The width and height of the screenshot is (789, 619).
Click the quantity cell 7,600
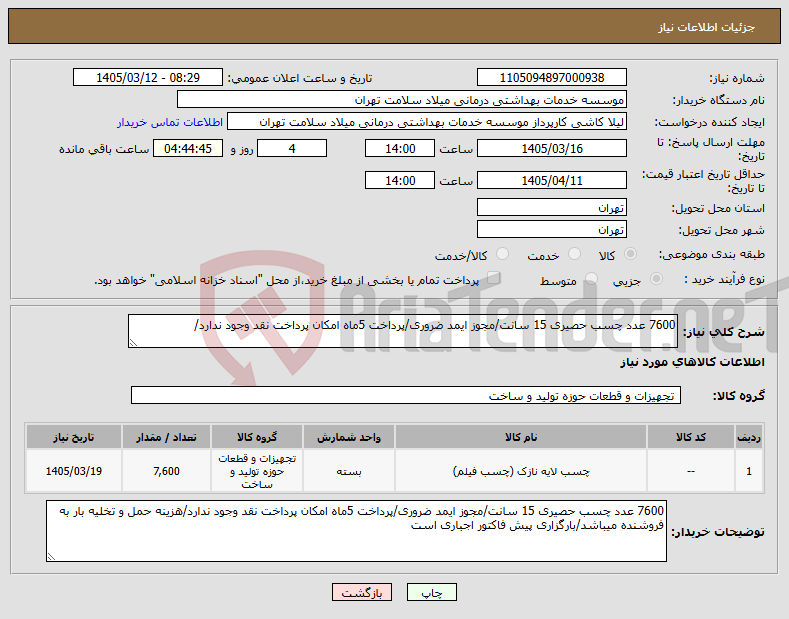pyautogui.click(x=166, y=472)
